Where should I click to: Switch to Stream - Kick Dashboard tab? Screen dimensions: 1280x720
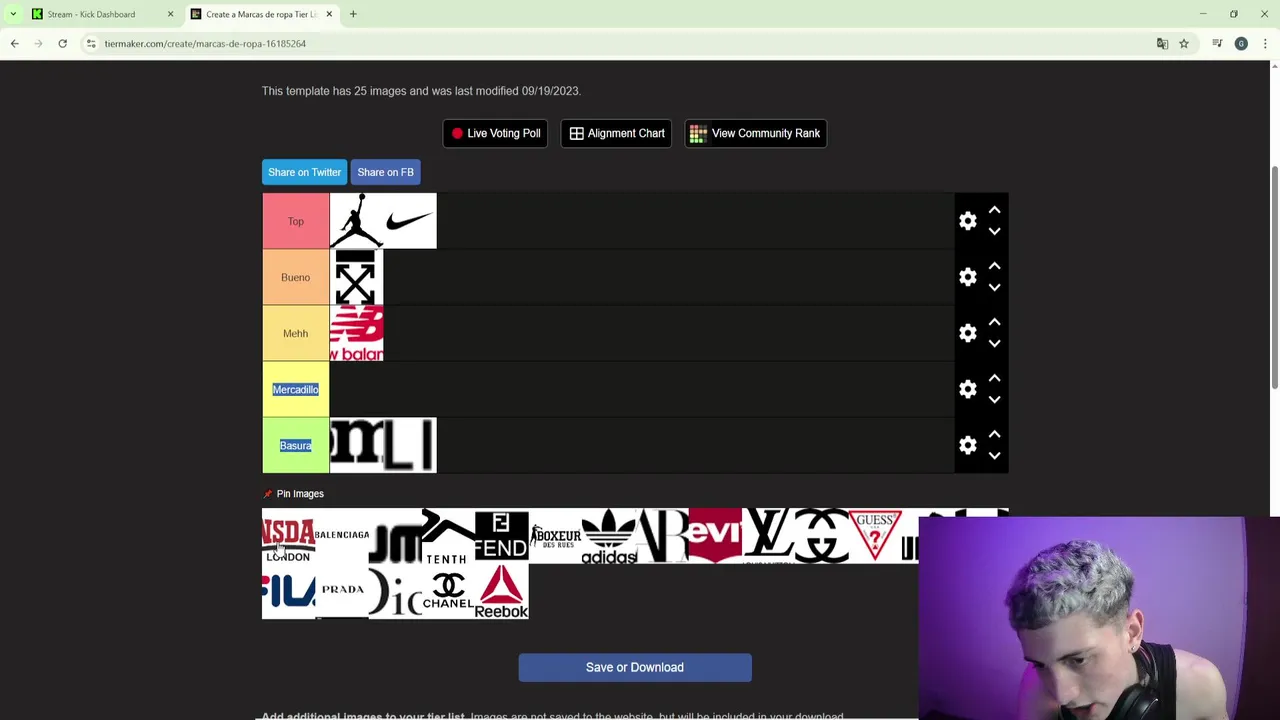[x=100, y=14]
